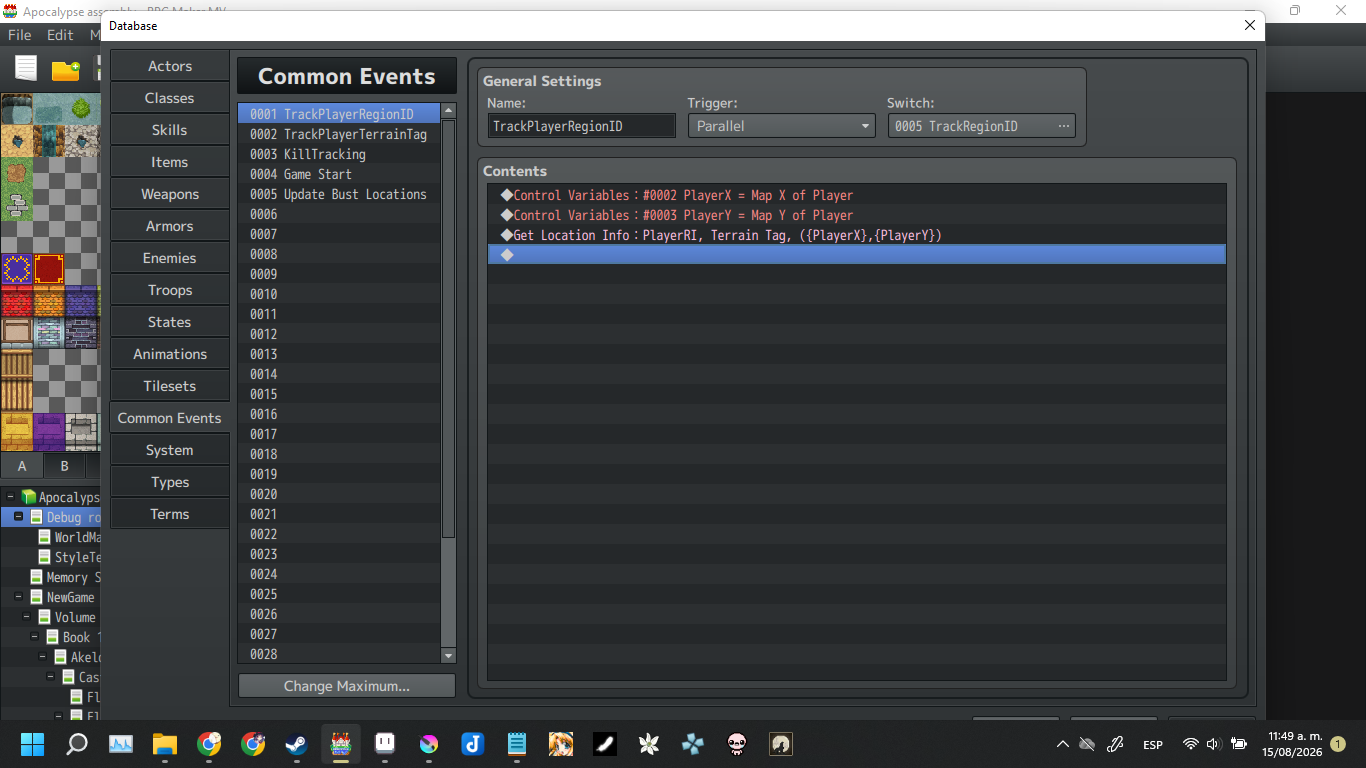Open the Windows Start menu
The width and height of the screenshot is (1366, 768).
[x=33, y=744]
